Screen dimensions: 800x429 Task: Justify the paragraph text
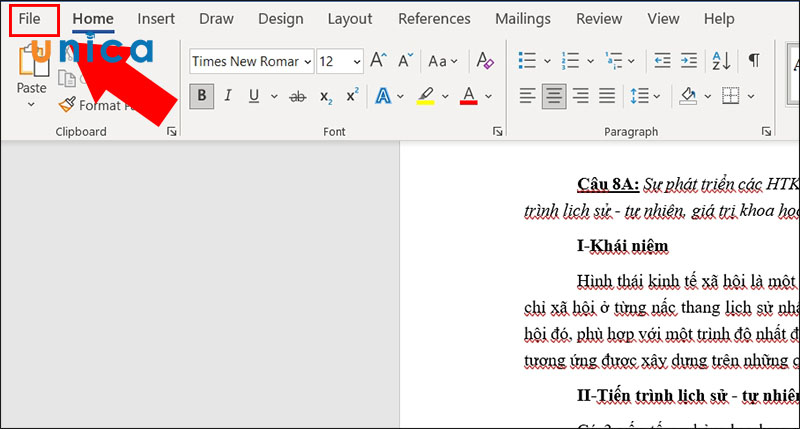[607, 96]
